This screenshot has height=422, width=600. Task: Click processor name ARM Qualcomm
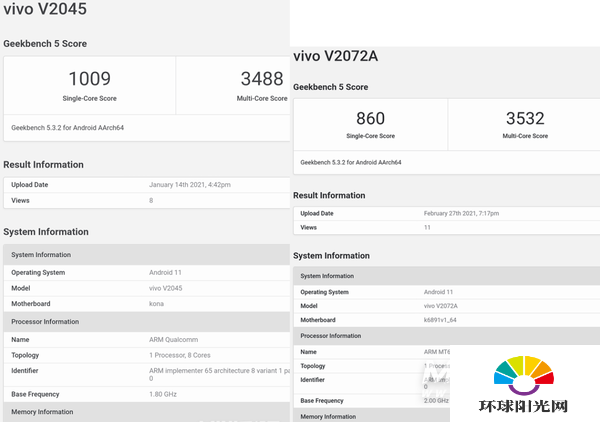pos(173,340)
